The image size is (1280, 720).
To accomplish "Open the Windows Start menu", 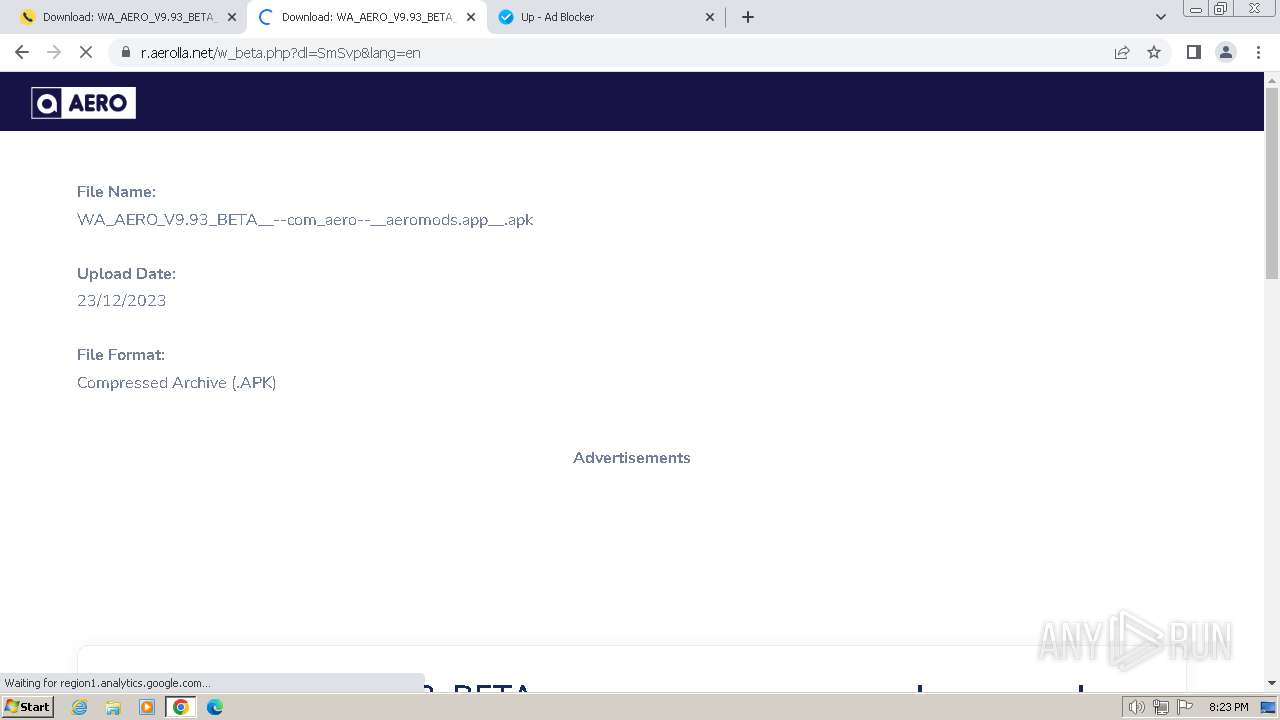I will pyautogui.click(x=28, y=707).
